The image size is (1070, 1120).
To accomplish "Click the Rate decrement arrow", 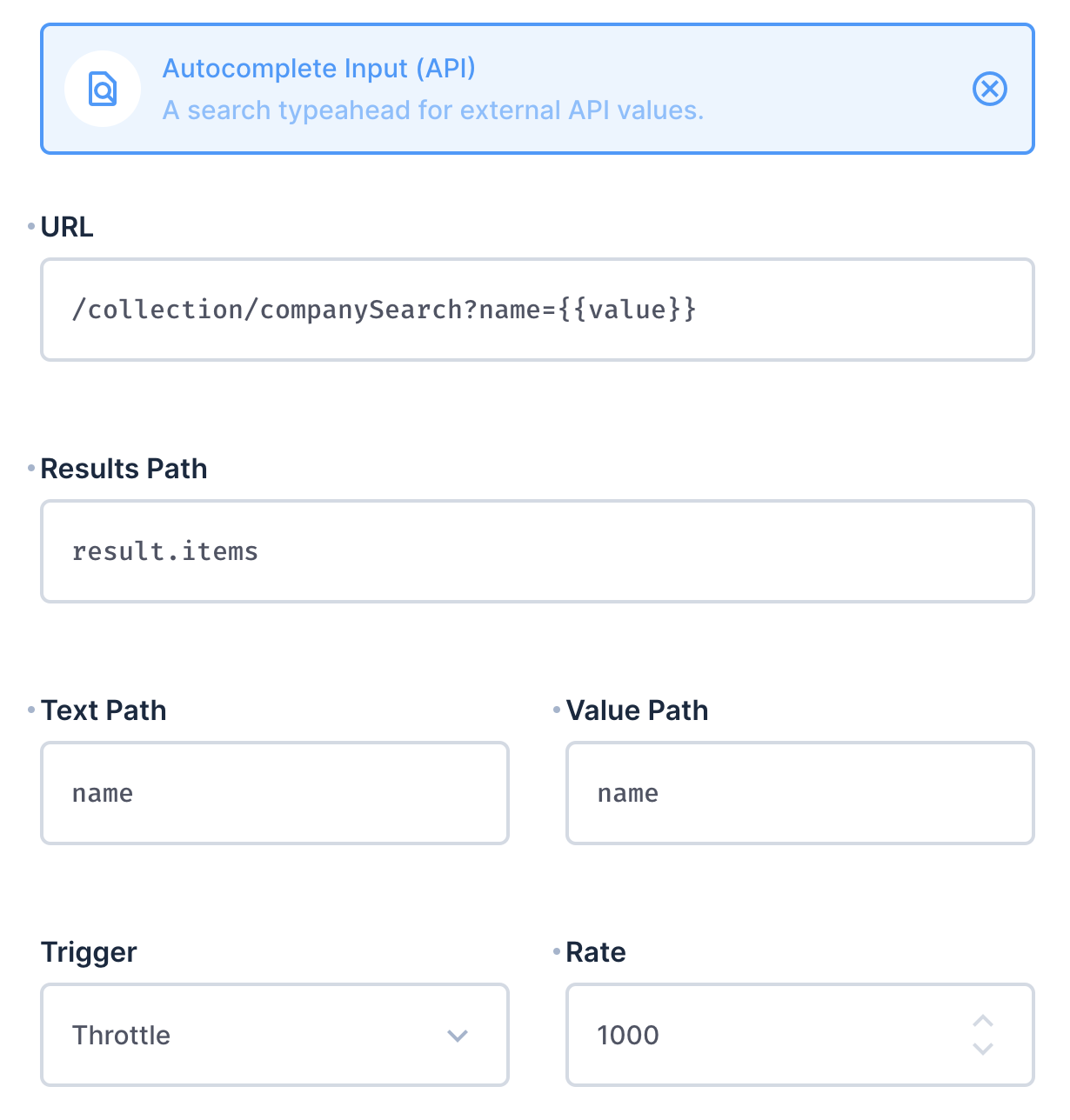I will (x=983, y=1050).
